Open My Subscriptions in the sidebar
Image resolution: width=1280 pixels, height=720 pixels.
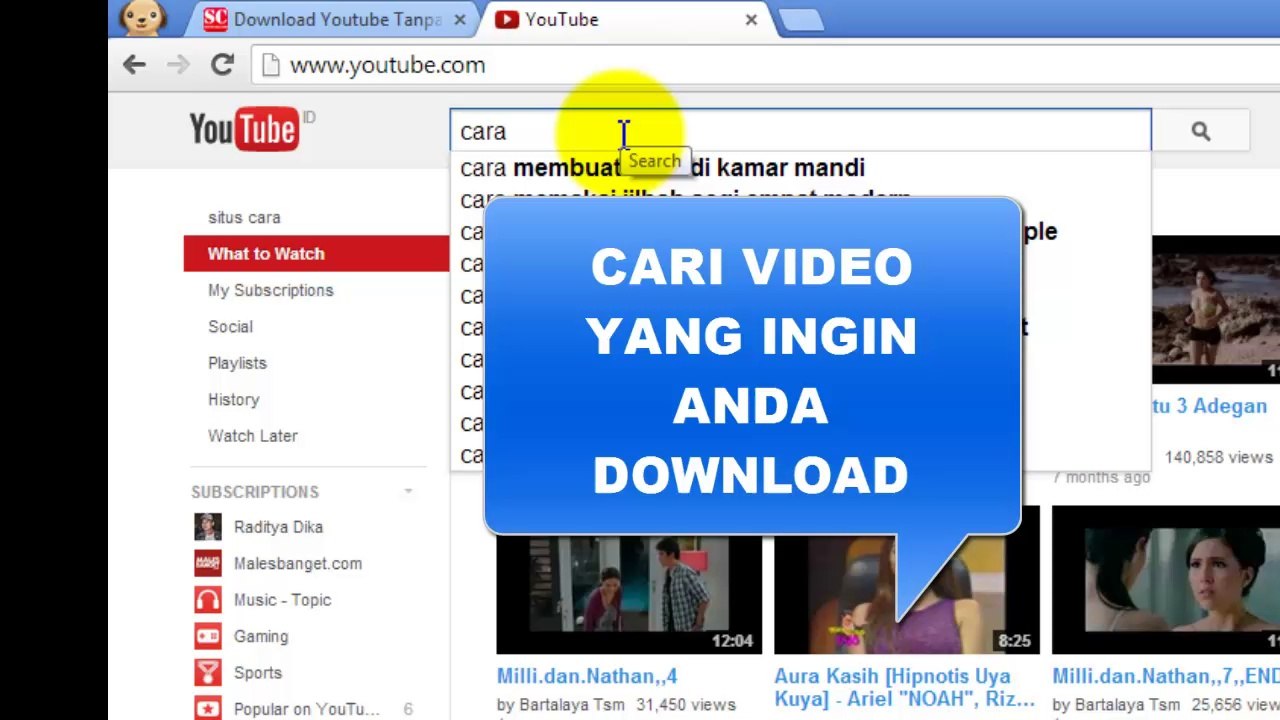click(x=271, y=290)
